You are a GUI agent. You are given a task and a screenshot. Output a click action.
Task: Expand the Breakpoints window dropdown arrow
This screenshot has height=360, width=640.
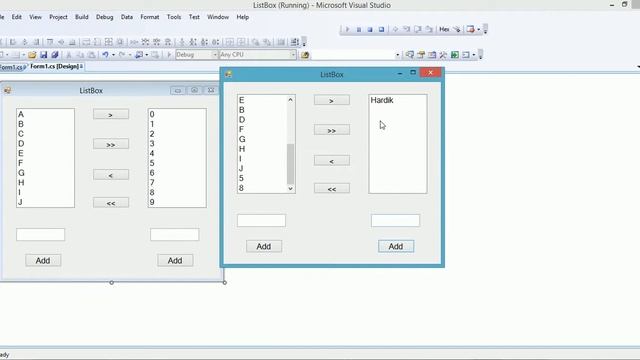pos(478,29)
